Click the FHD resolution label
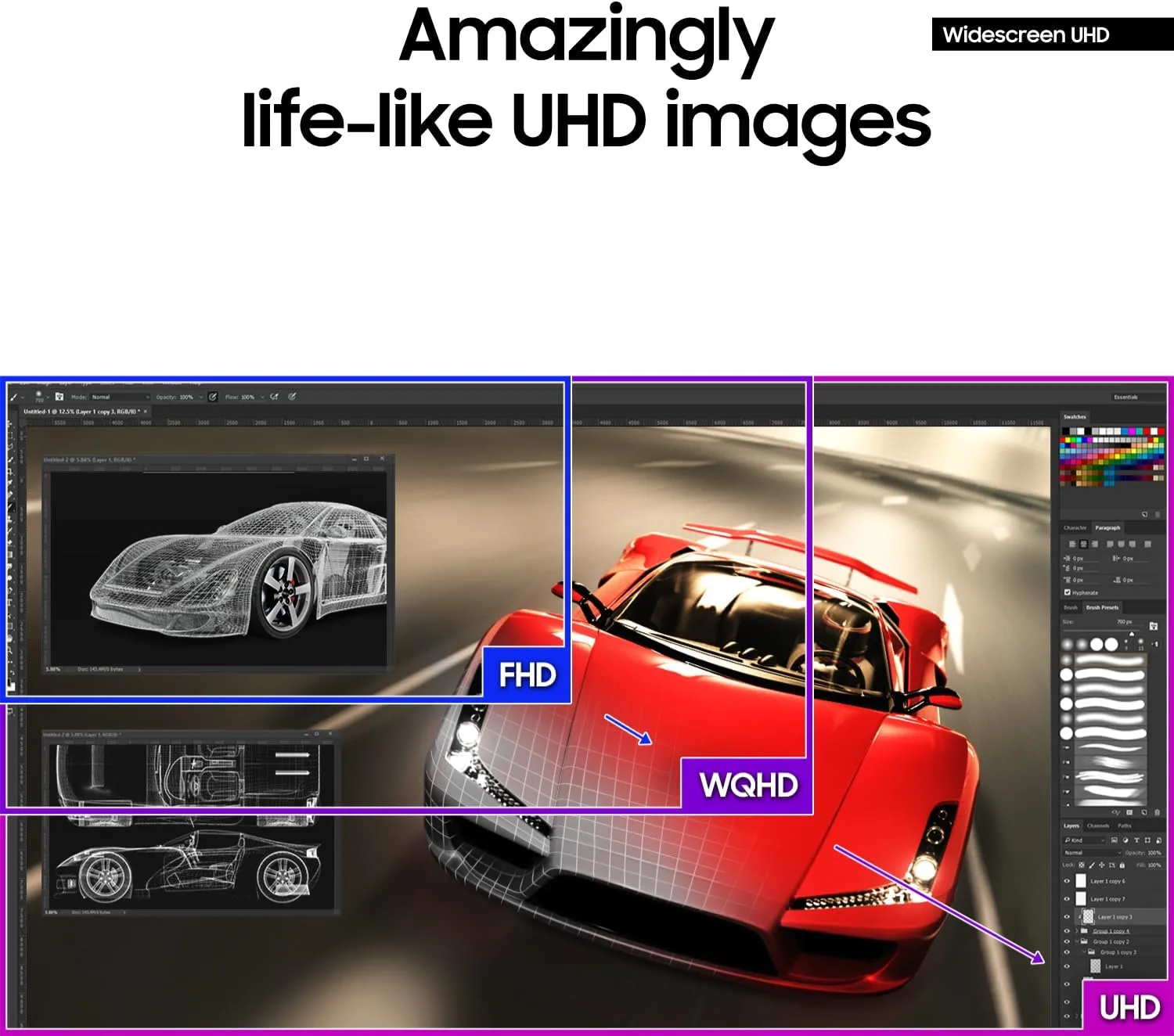The height and width of the screenshot is (1036, 1174). coord(527,674)
